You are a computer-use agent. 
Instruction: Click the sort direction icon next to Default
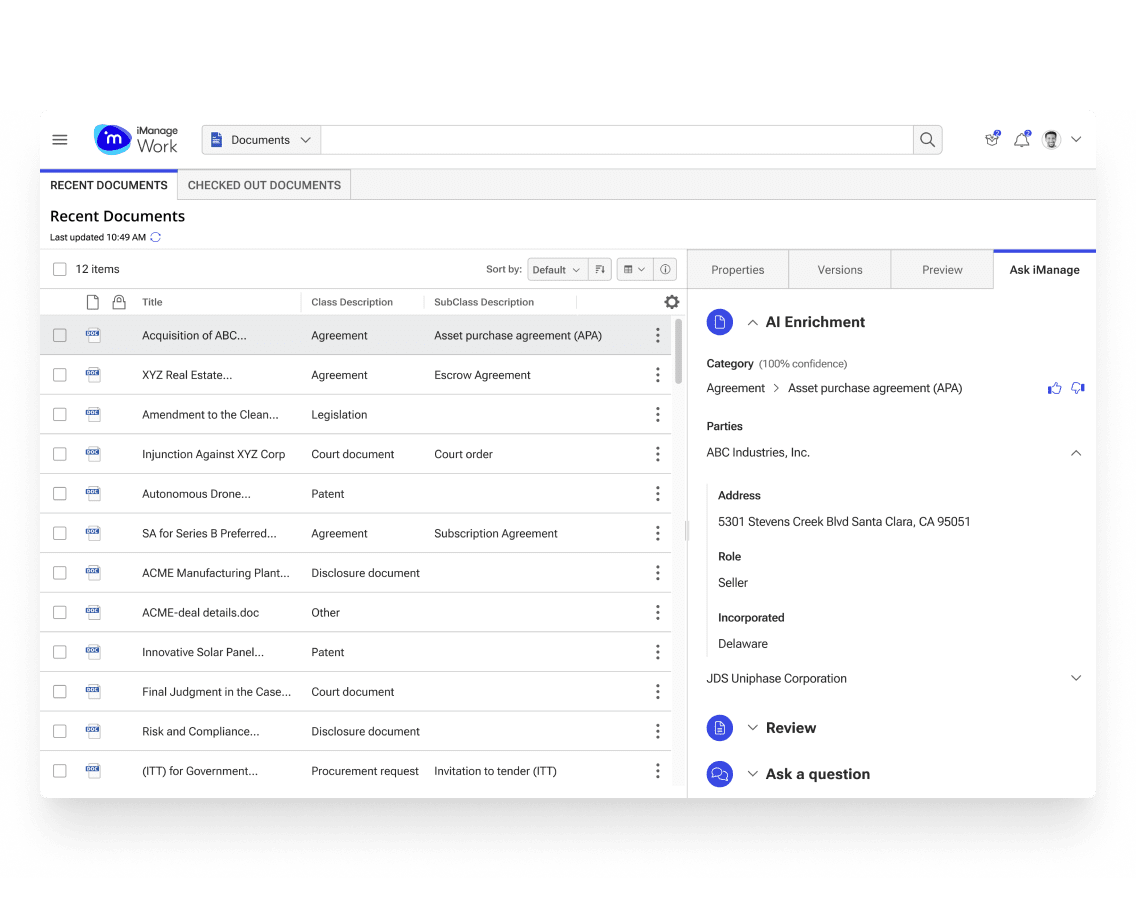coord(600,269)
